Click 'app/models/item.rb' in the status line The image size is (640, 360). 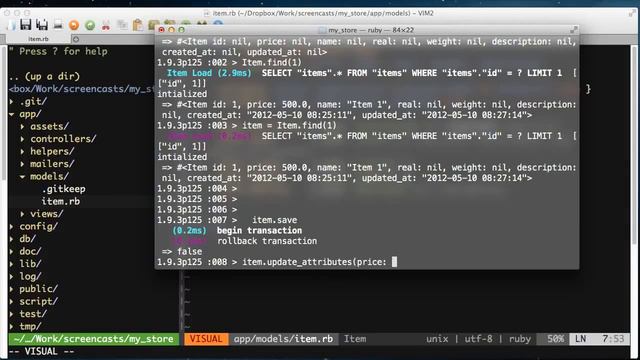[x=283, y=339]
